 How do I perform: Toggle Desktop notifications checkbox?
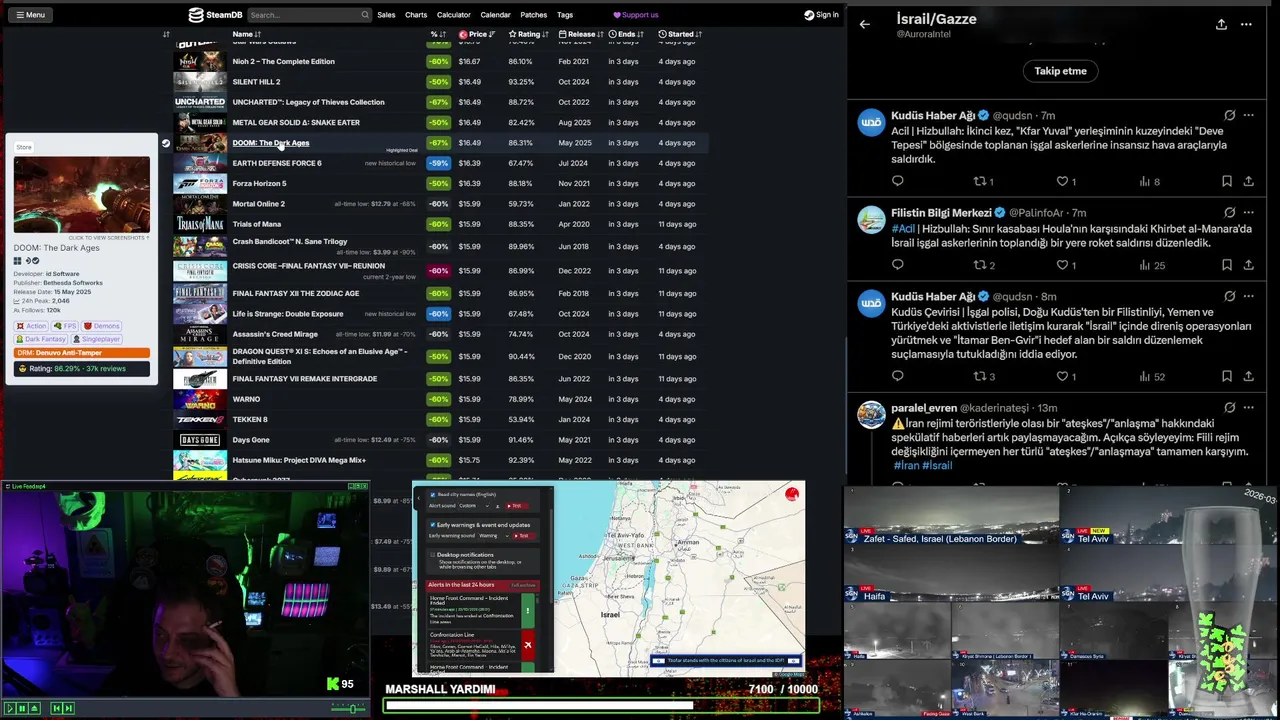(432, 554)
